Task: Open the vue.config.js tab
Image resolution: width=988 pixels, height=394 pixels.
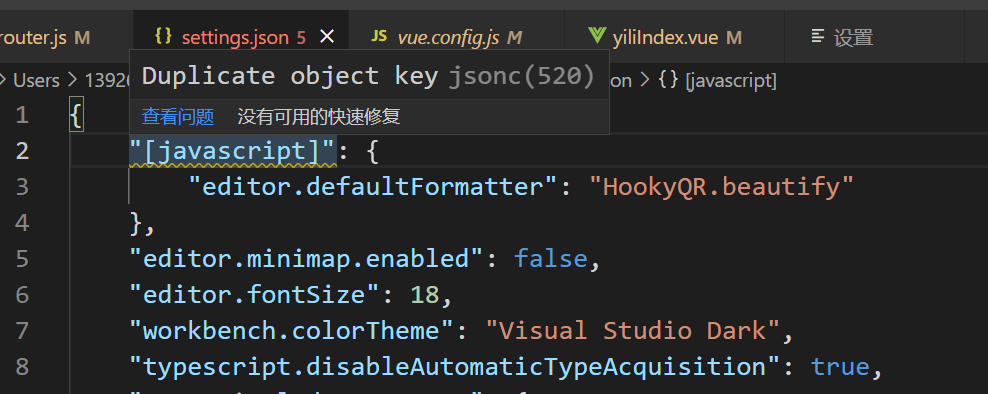Action: coord(448,38)
